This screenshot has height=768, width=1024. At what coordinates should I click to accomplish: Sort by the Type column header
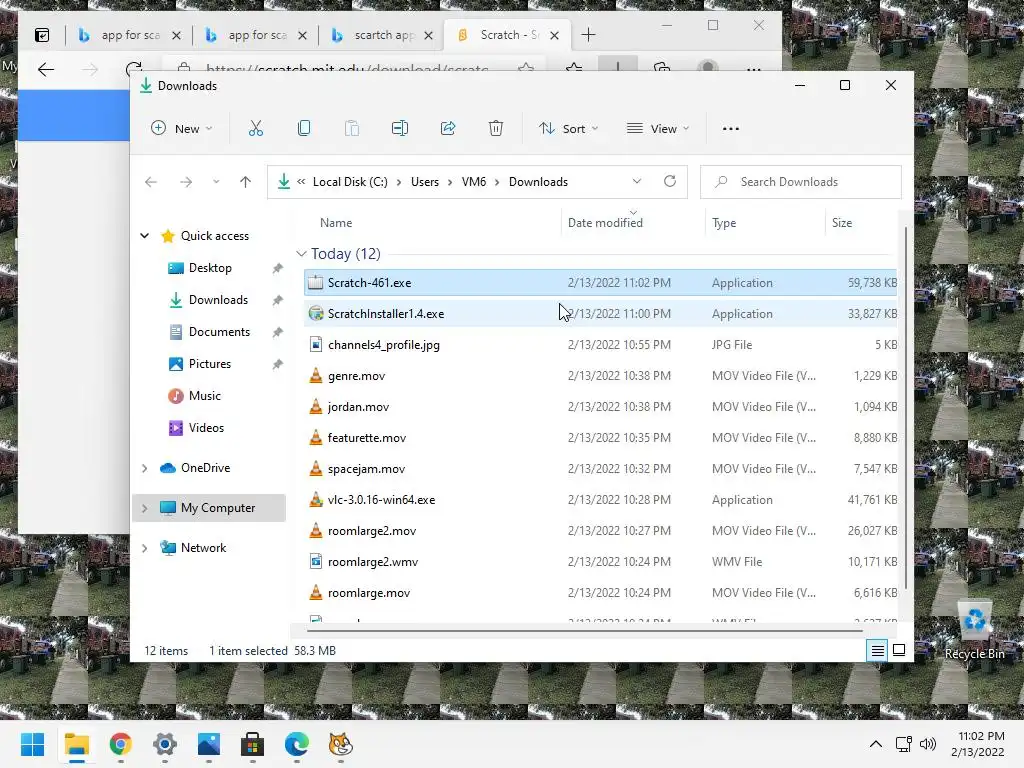724,223
